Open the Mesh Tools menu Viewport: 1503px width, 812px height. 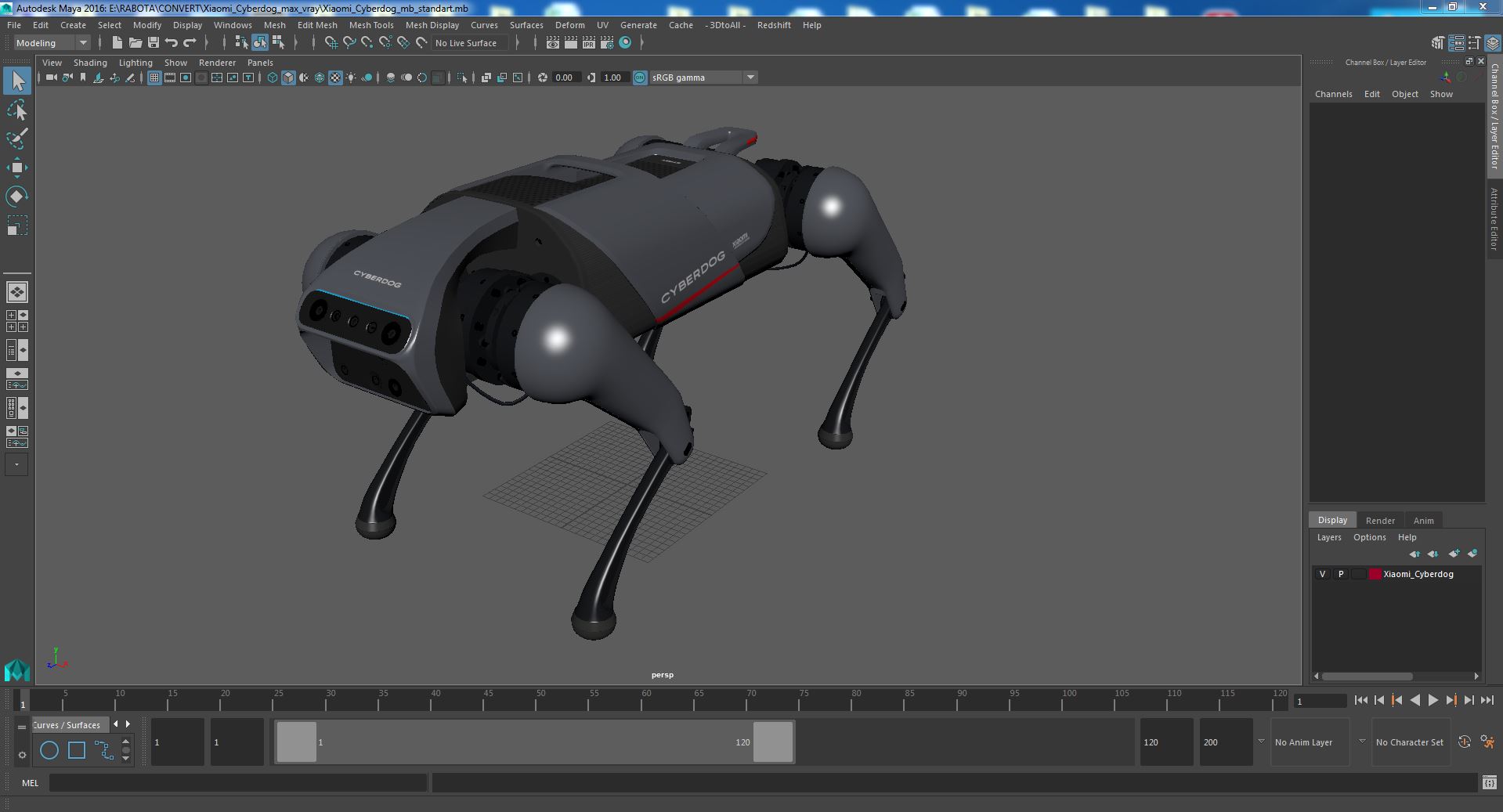(371, 25)
